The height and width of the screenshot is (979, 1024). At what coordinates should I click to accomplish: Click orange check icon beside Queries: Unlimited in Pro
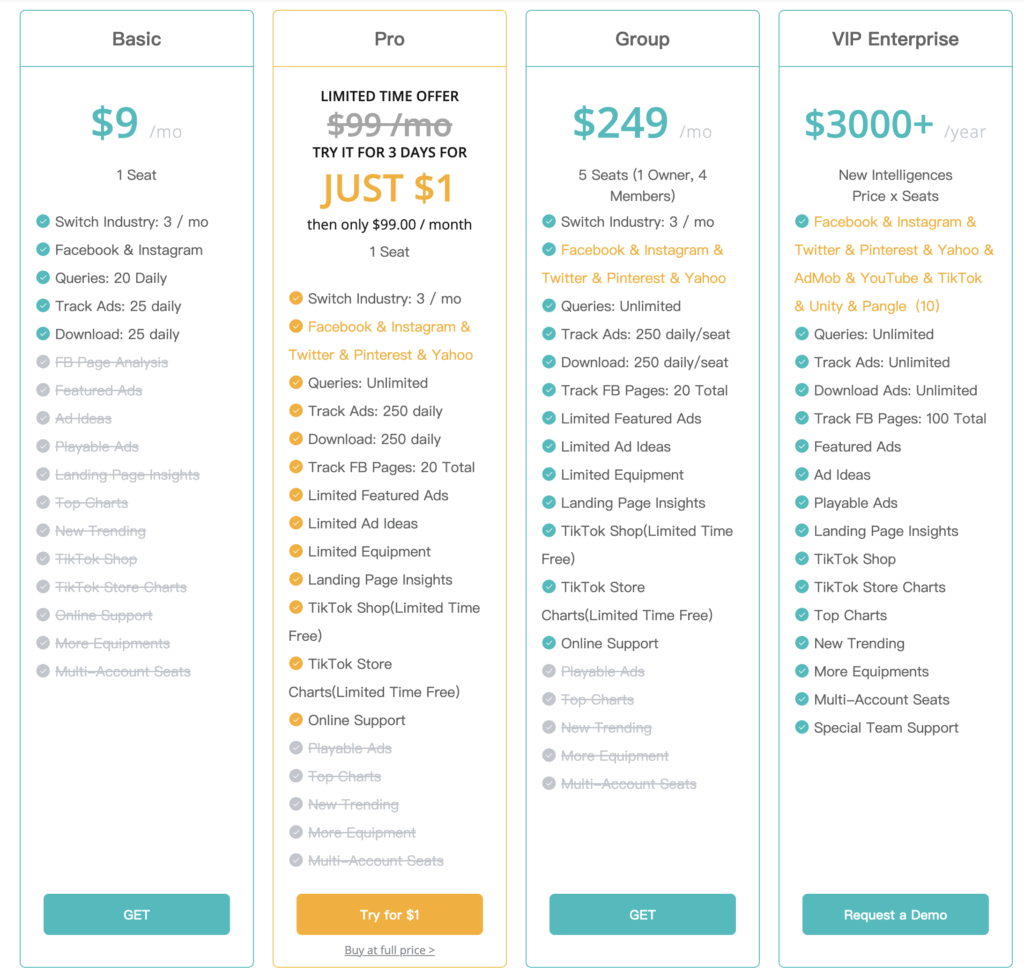296,382
